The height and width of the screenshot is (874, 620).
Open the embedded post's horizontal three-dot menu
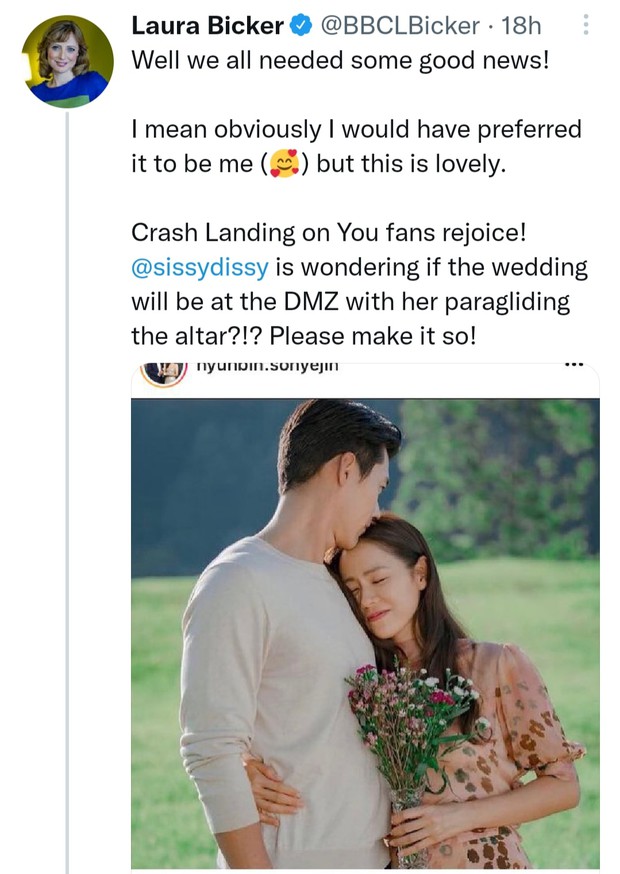point(573,366)
